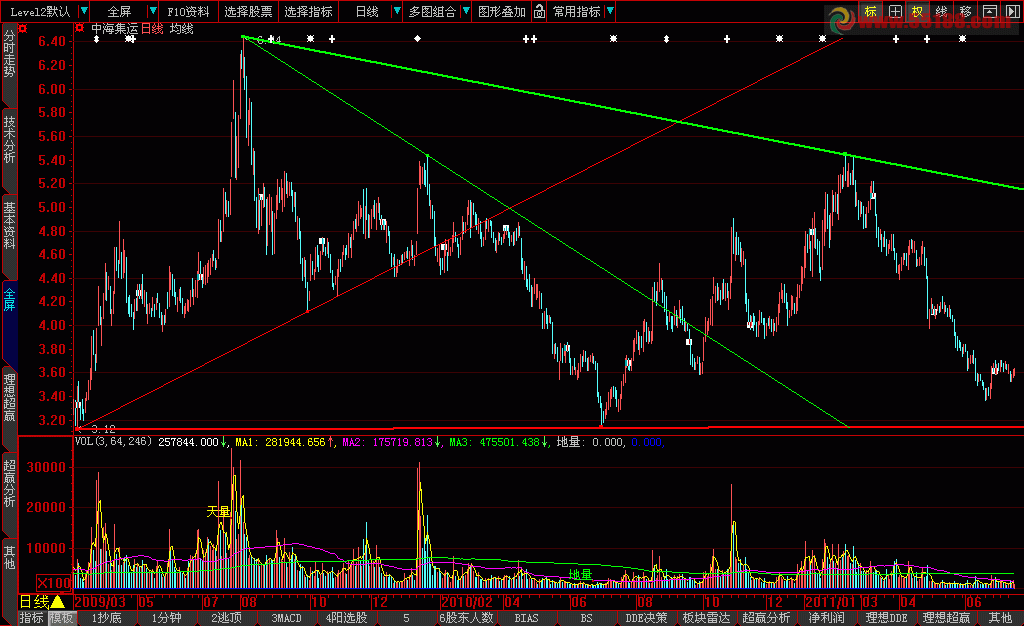
Task: Click the X100 volume scale box
Action: [54, 583]
